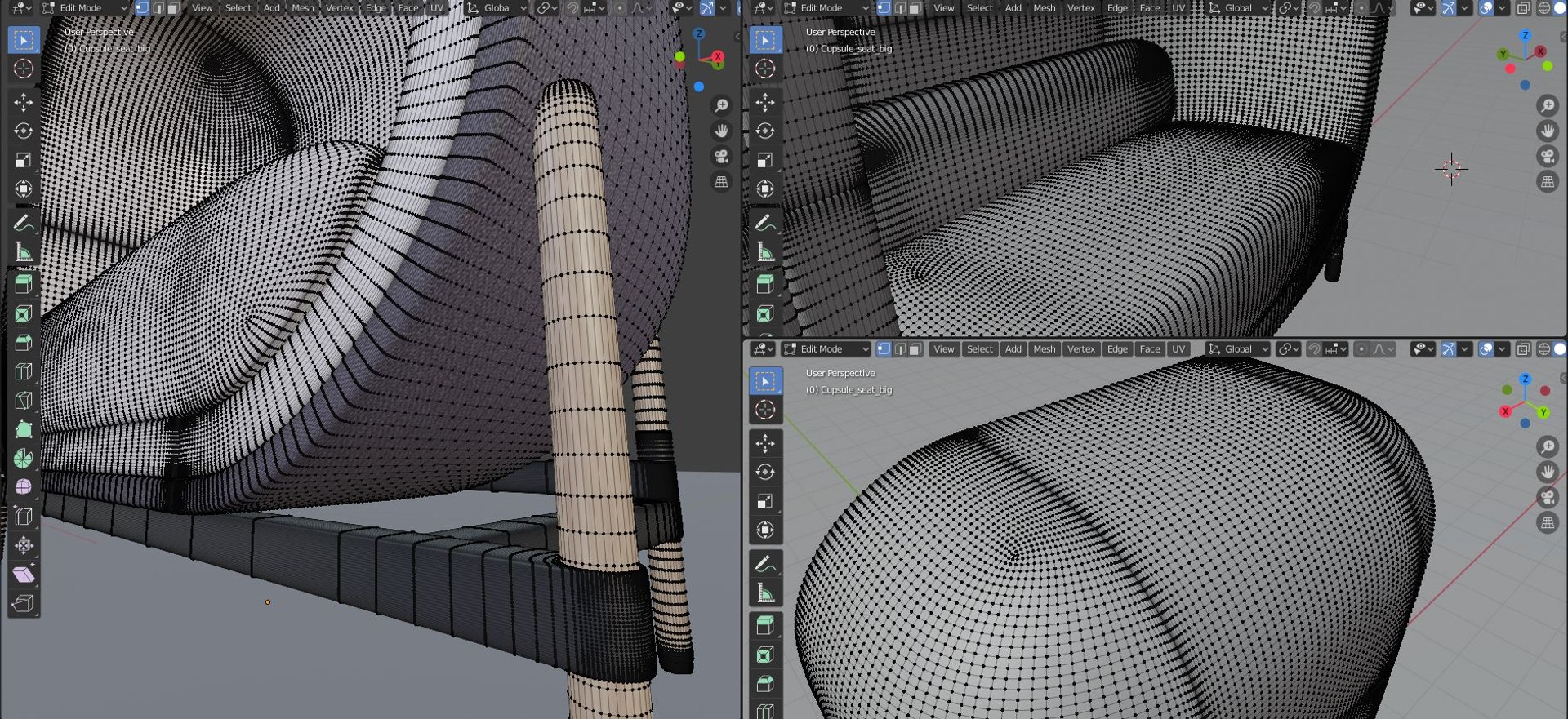Open Vertex menu in top-right viewport

pyautogui.click(x=1081, y=8)
